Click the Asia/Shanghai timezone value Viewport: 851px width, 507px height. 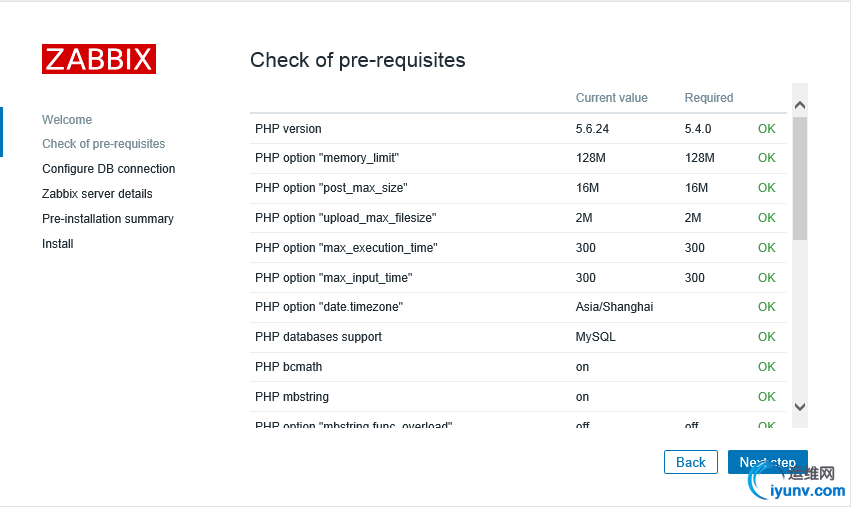pyautogui.click(x=614, y=307)
